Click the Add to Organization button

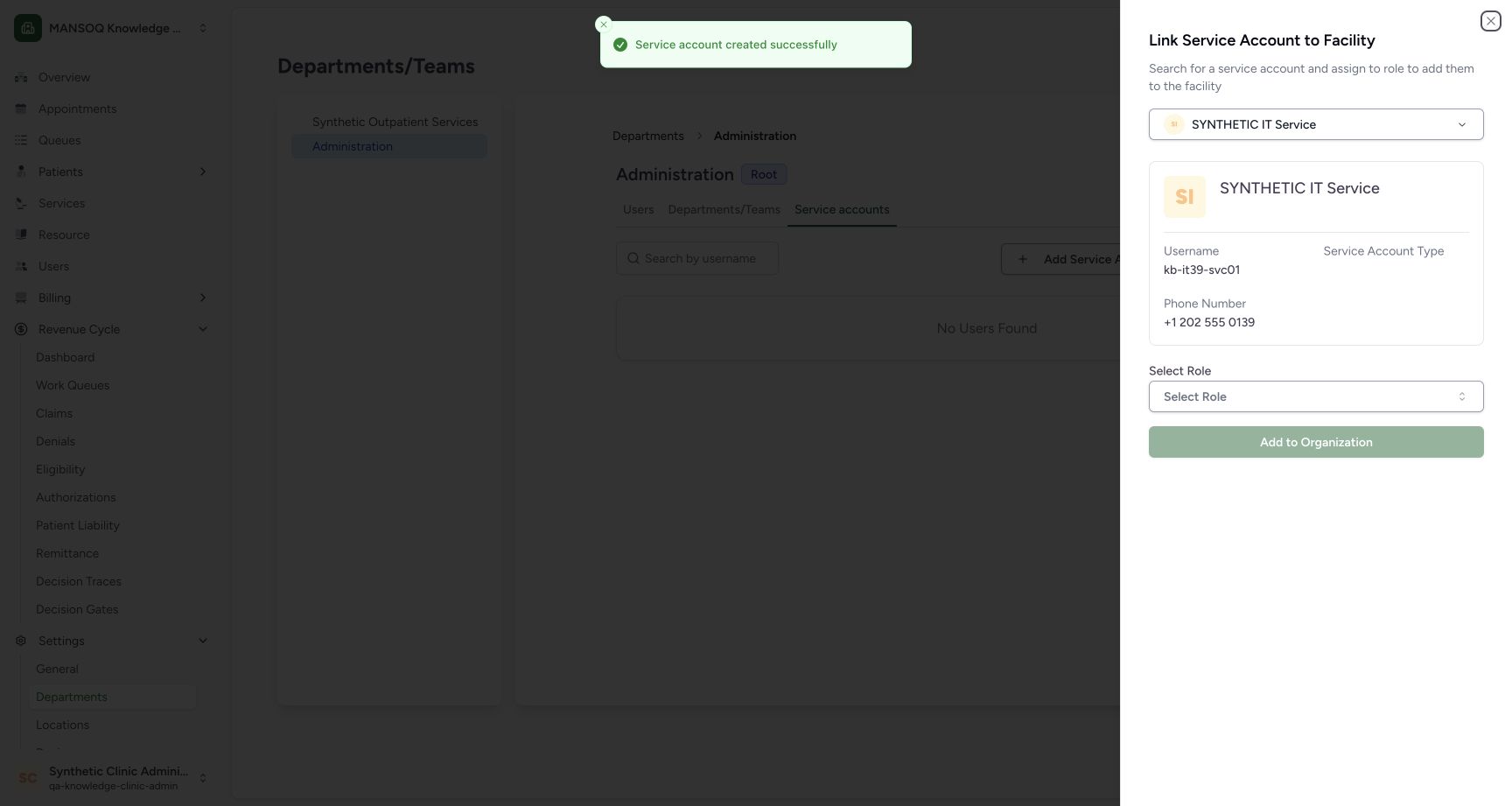(x=1316, y=442)
